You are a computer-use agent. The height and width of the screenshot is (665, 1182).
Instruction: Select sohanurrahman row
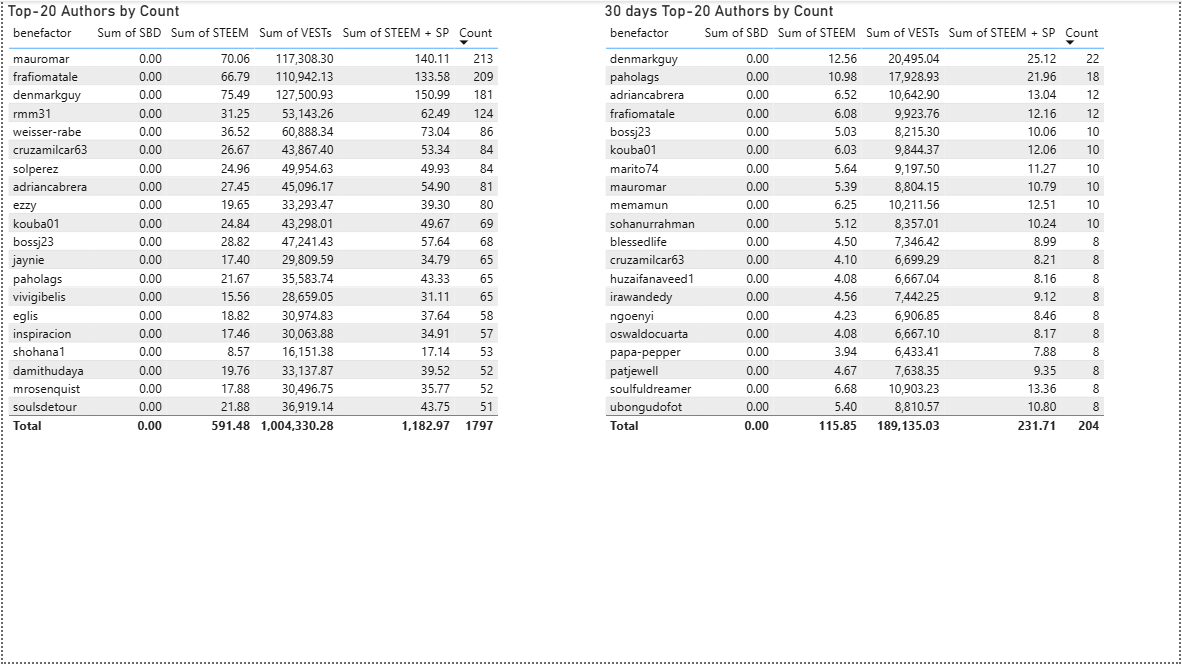(855, 224)
